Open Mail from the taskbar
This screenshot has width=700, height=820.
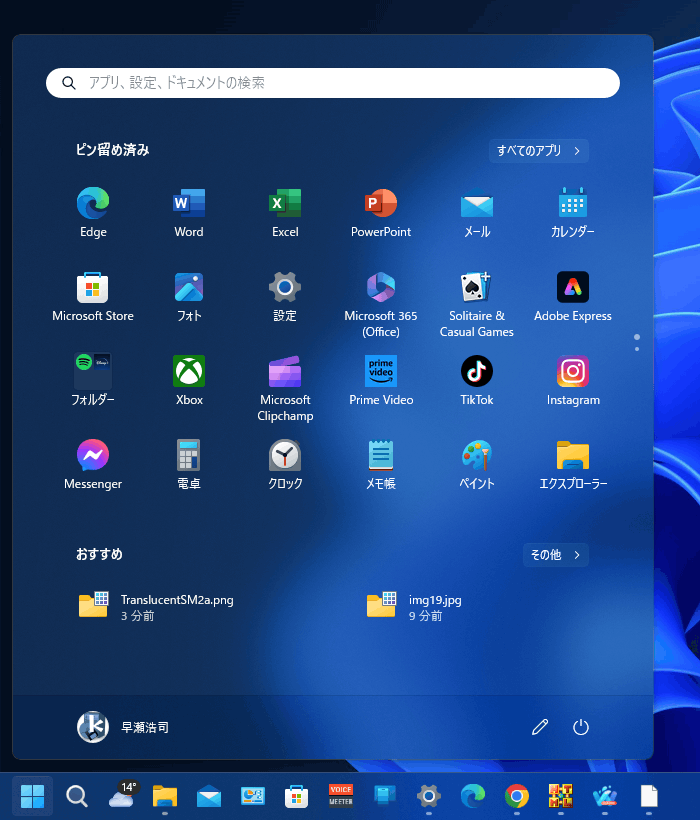click(x=209, y=797)
